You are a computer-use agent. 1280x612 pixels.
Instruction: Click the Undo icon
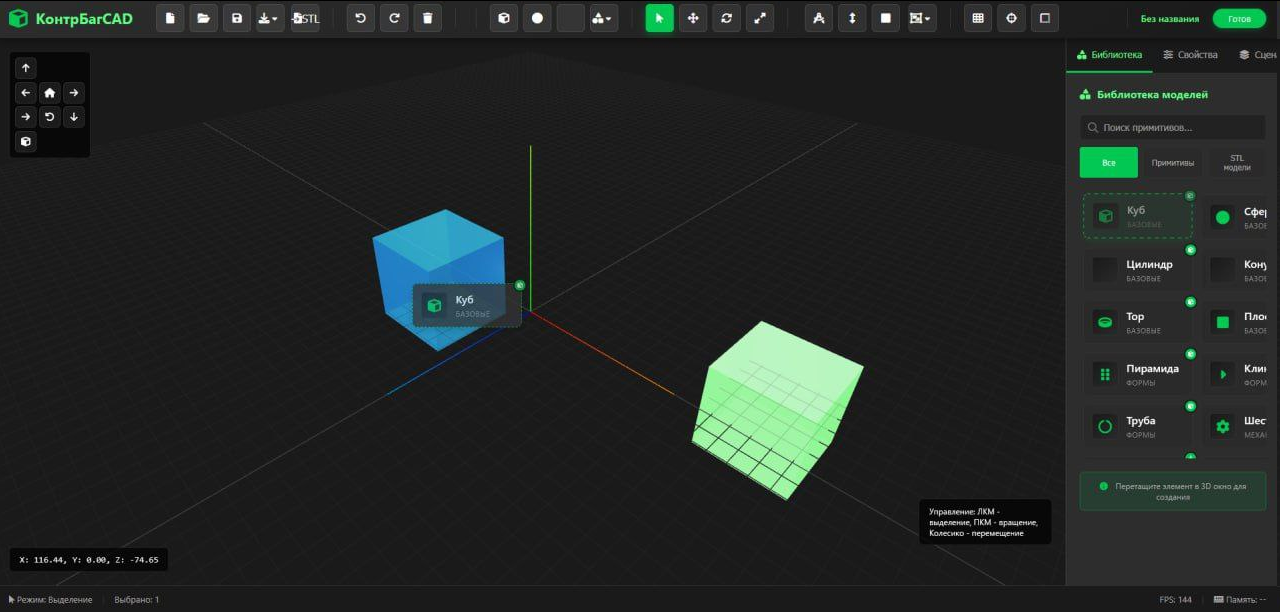(360, 17)
